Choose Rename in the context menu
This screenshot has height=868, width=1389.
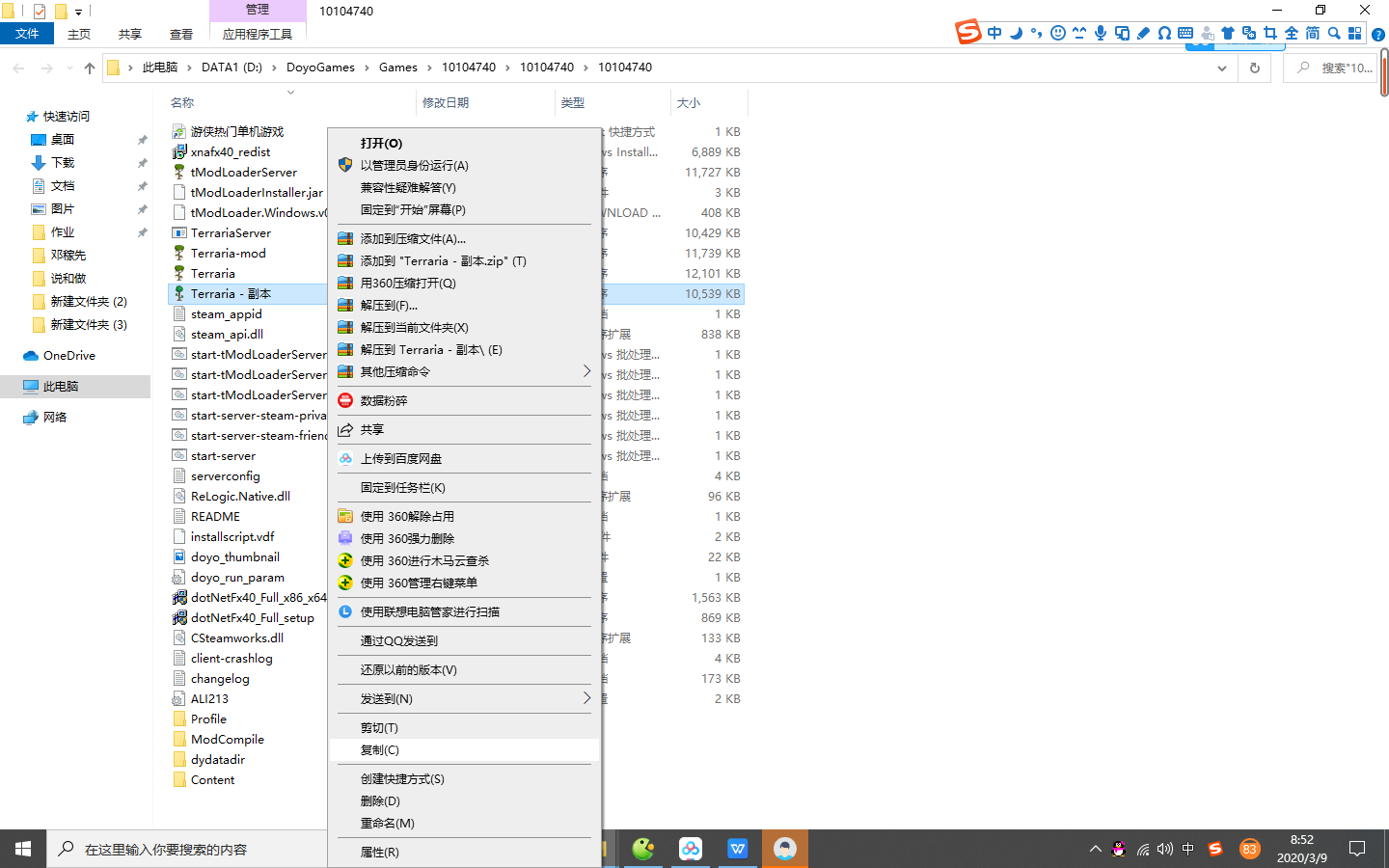(464, 824)
